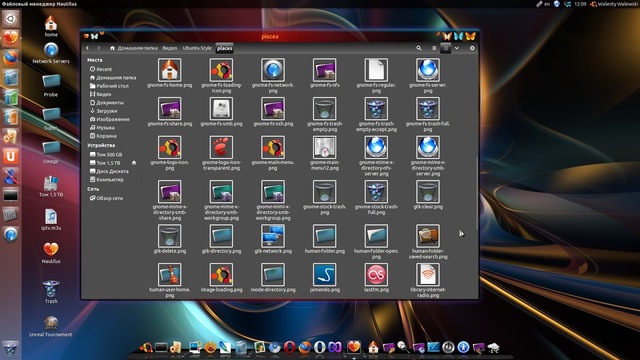
Task: Select inode-directory.png file
Action: (273, 275)
